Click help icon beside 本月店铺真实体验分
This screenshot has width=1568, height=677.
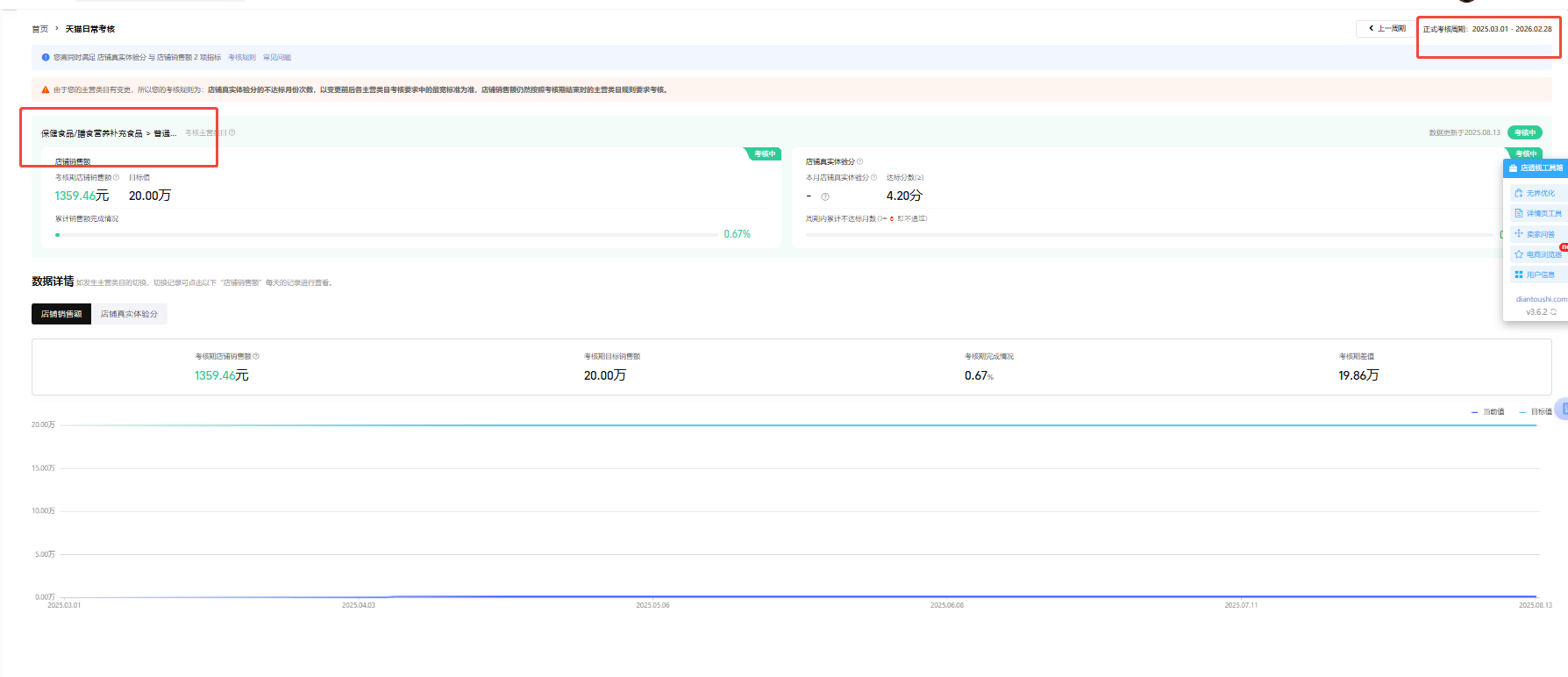(x=873, y=177)
